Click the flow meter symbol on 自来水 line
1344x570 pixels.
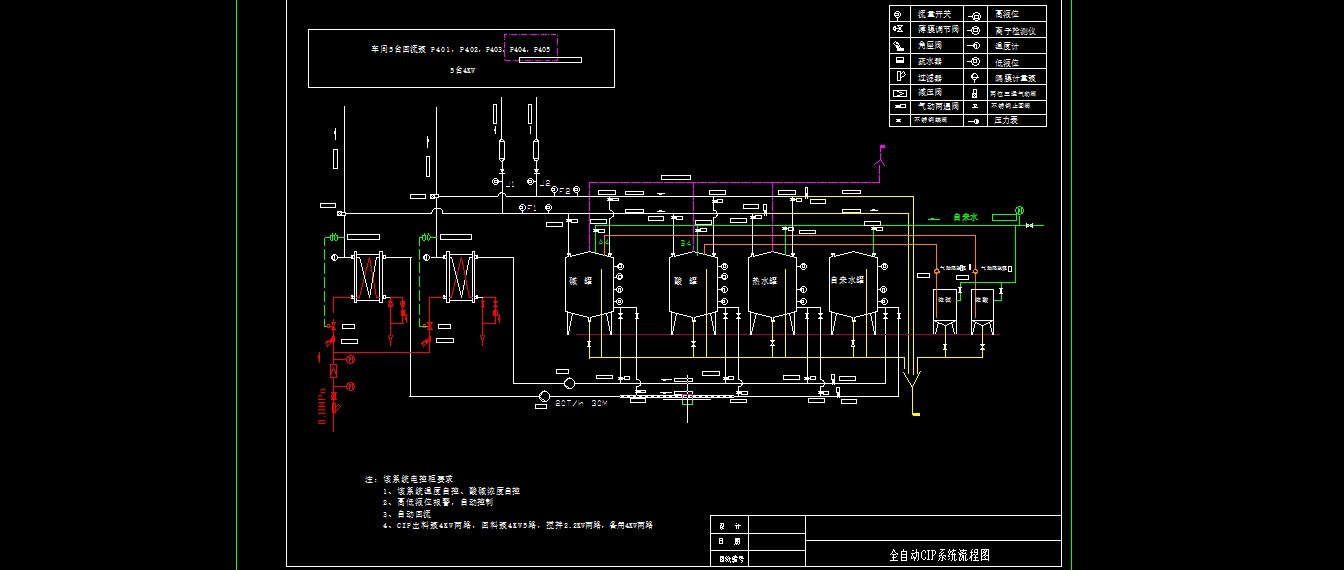[x=1020, y=210]
